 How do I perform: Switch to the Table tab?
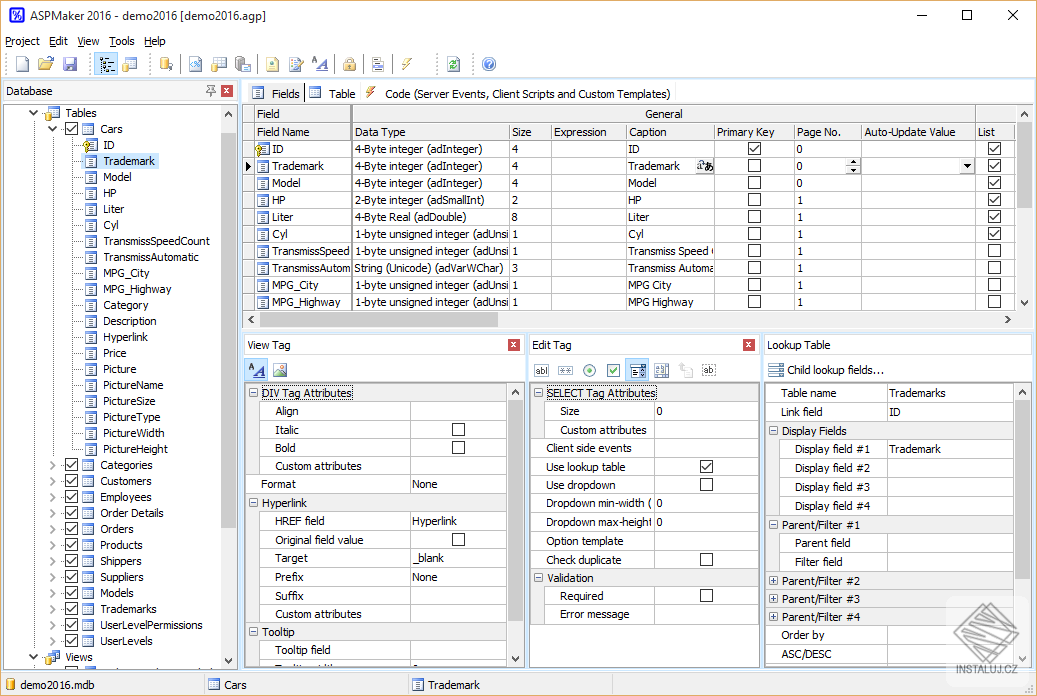point(332,93)
